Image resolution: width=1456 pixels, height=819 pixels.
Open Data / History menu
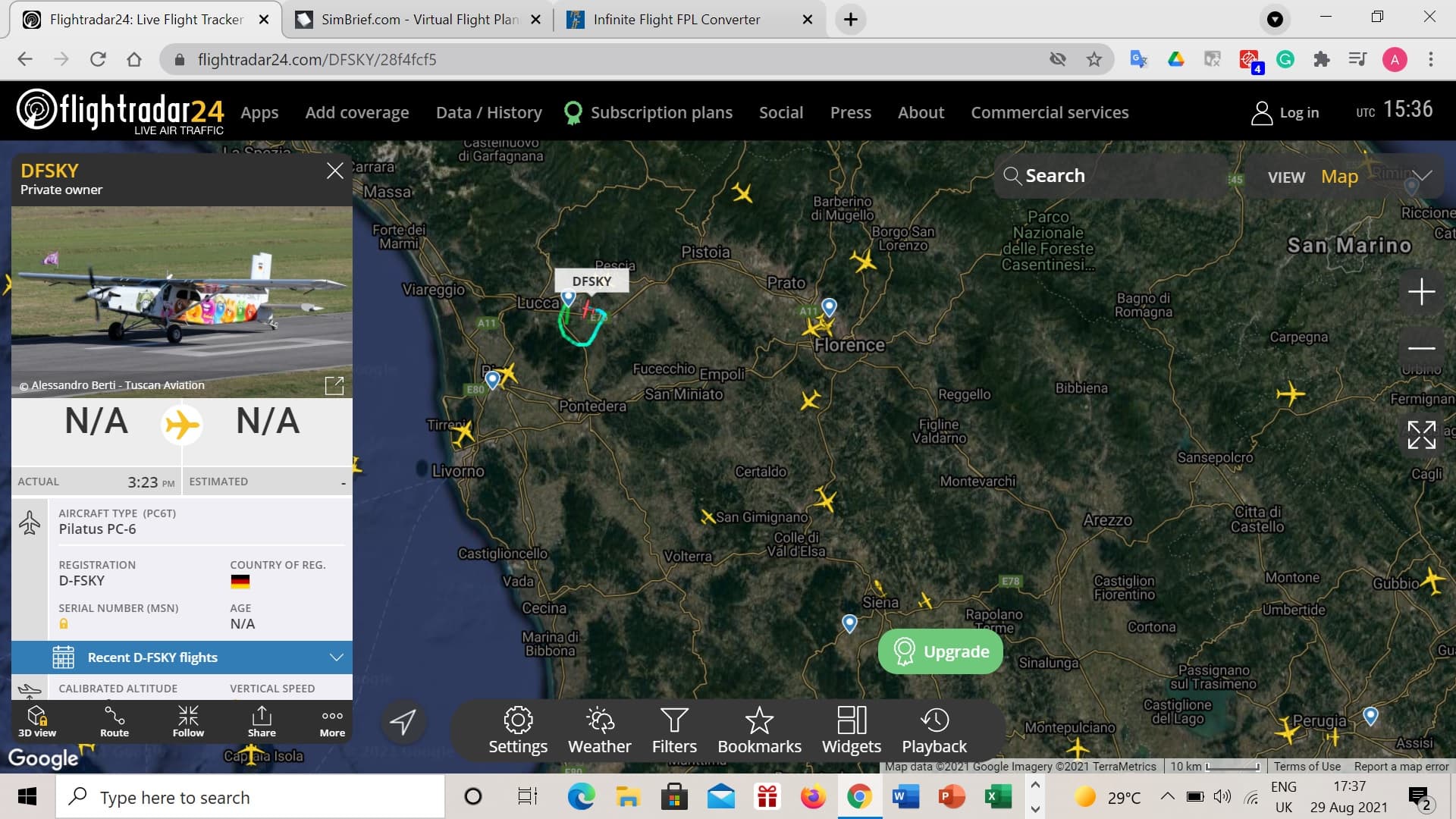point(488,112)
